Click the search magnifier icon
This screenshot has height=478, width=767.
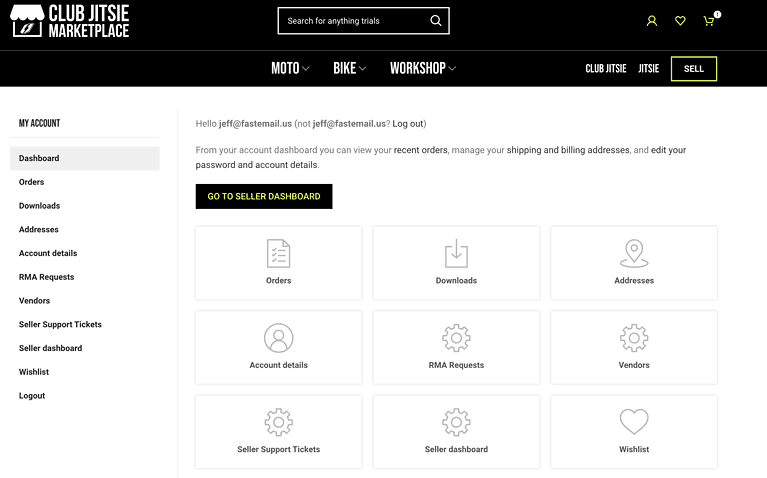[435, 21]
